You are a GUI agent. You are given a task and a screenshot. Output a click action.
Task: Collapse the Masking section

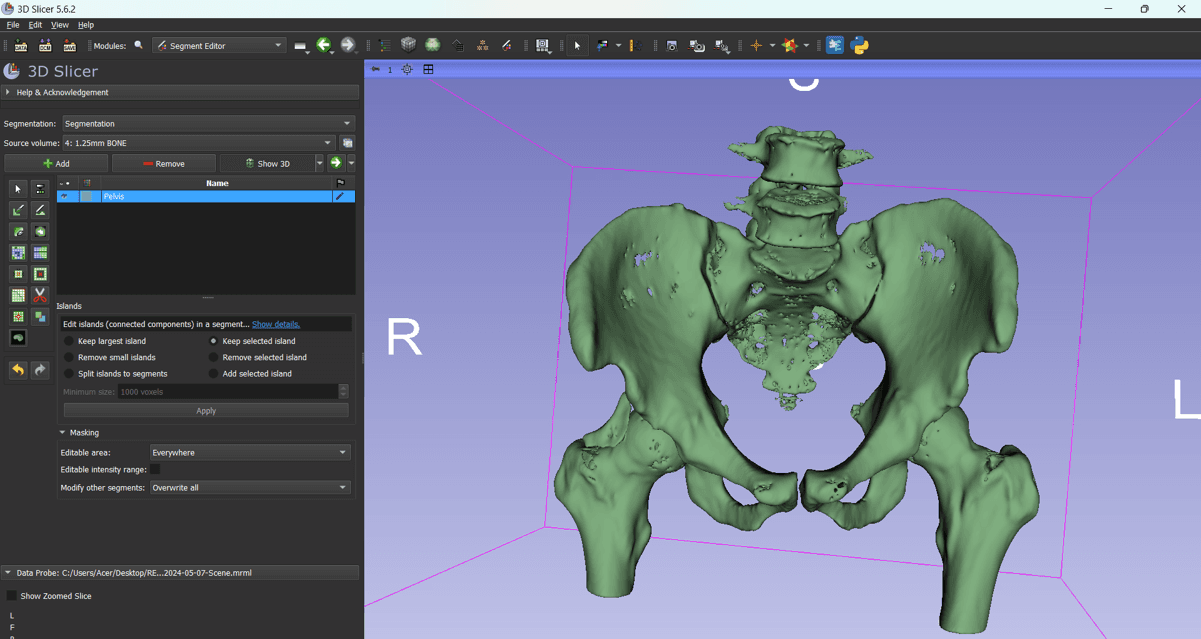[x=62, y=433]
